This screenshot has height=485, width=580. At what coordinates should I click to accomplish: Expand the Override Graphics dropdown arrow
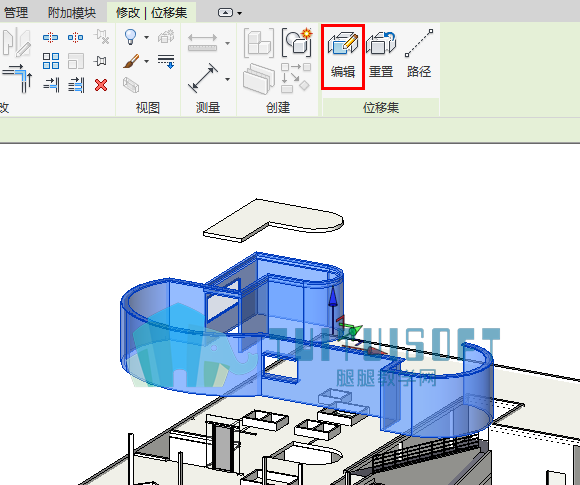point(146,61)
